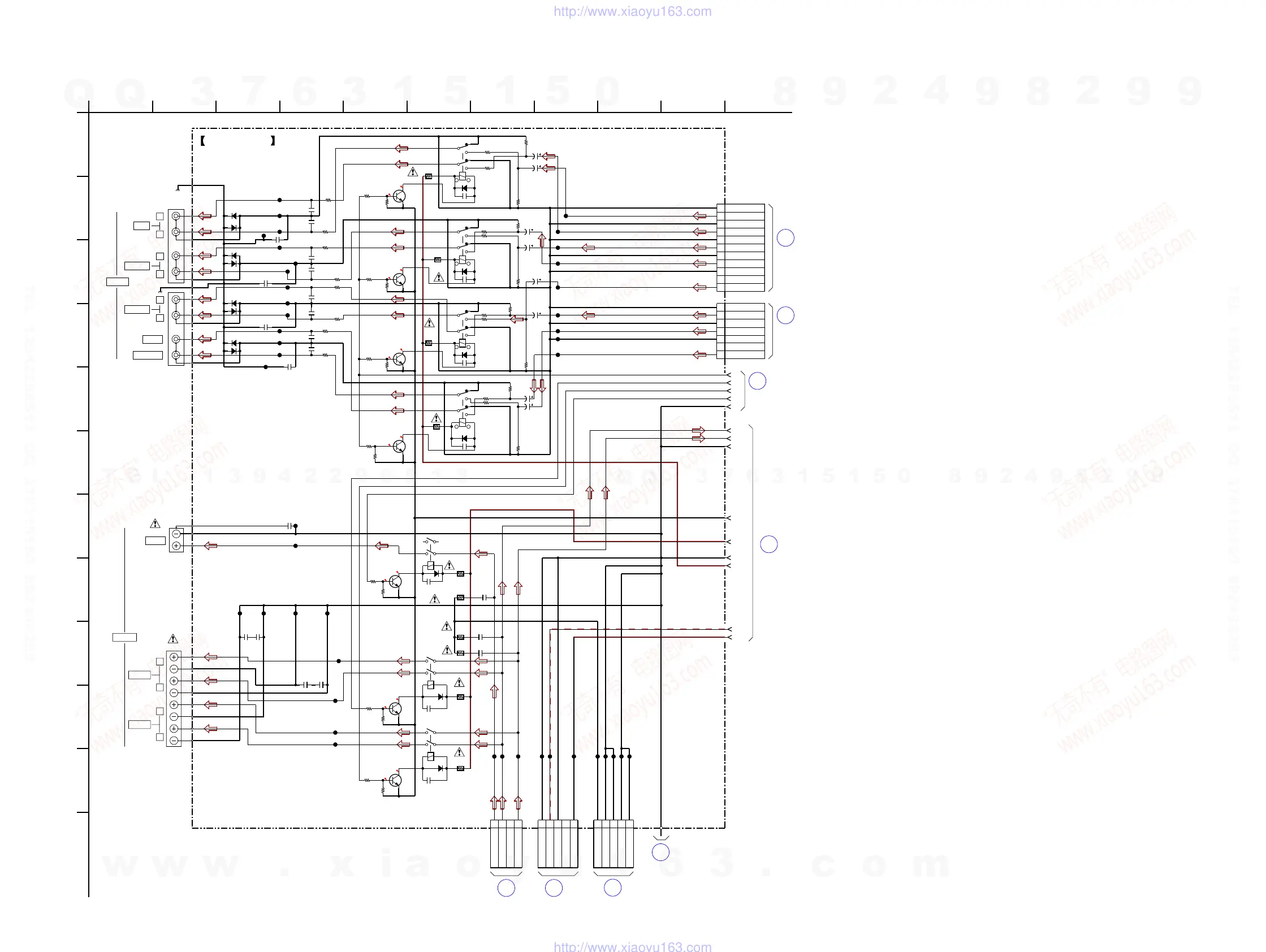Click the topmost warning triangle in schematic
This screenshot has width=1266, height=952.
[x=413, y=172]
